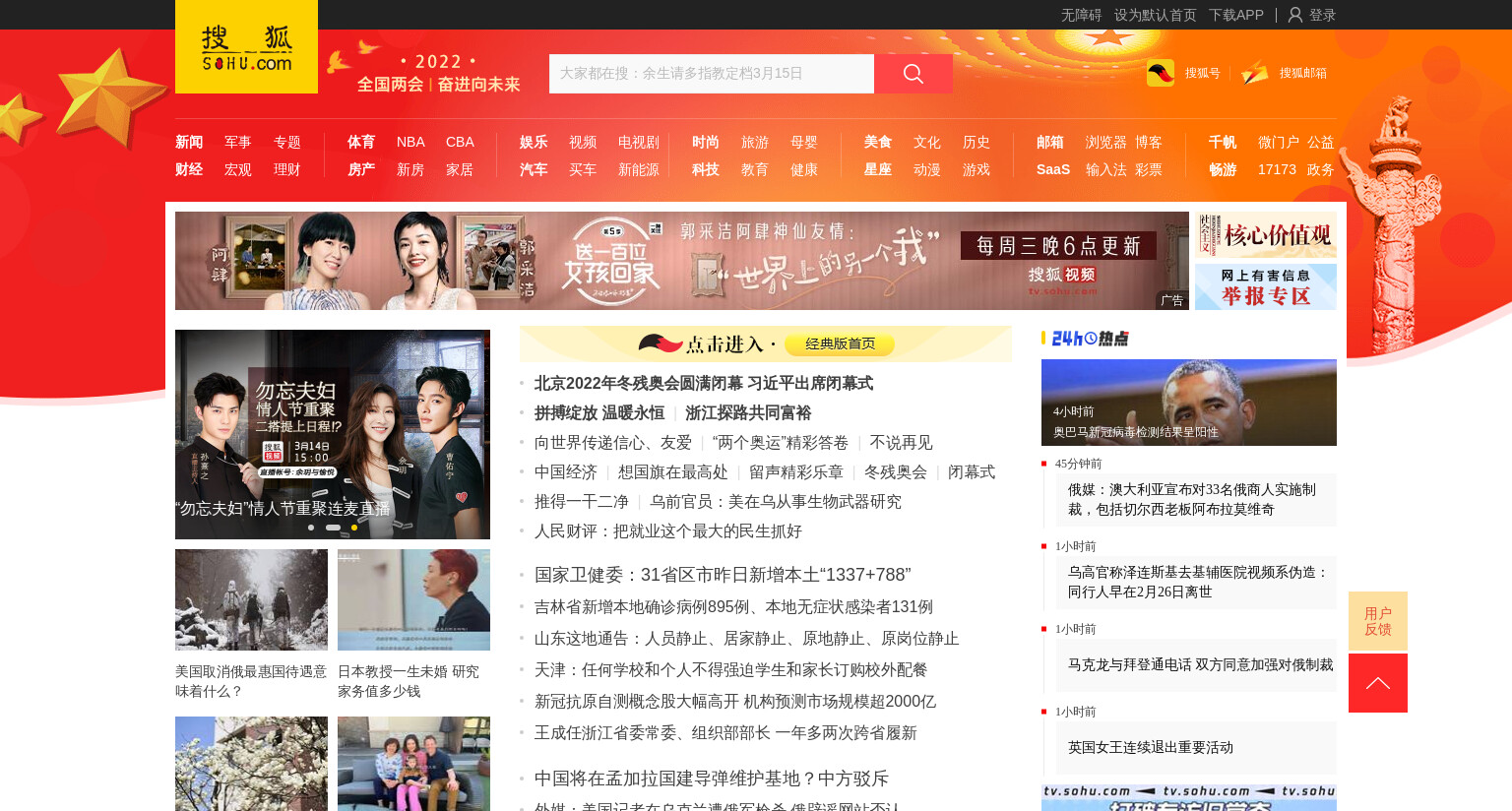Open 国家卫健委 31省区市 headline

pyautogui.click(x=723, y=575)
